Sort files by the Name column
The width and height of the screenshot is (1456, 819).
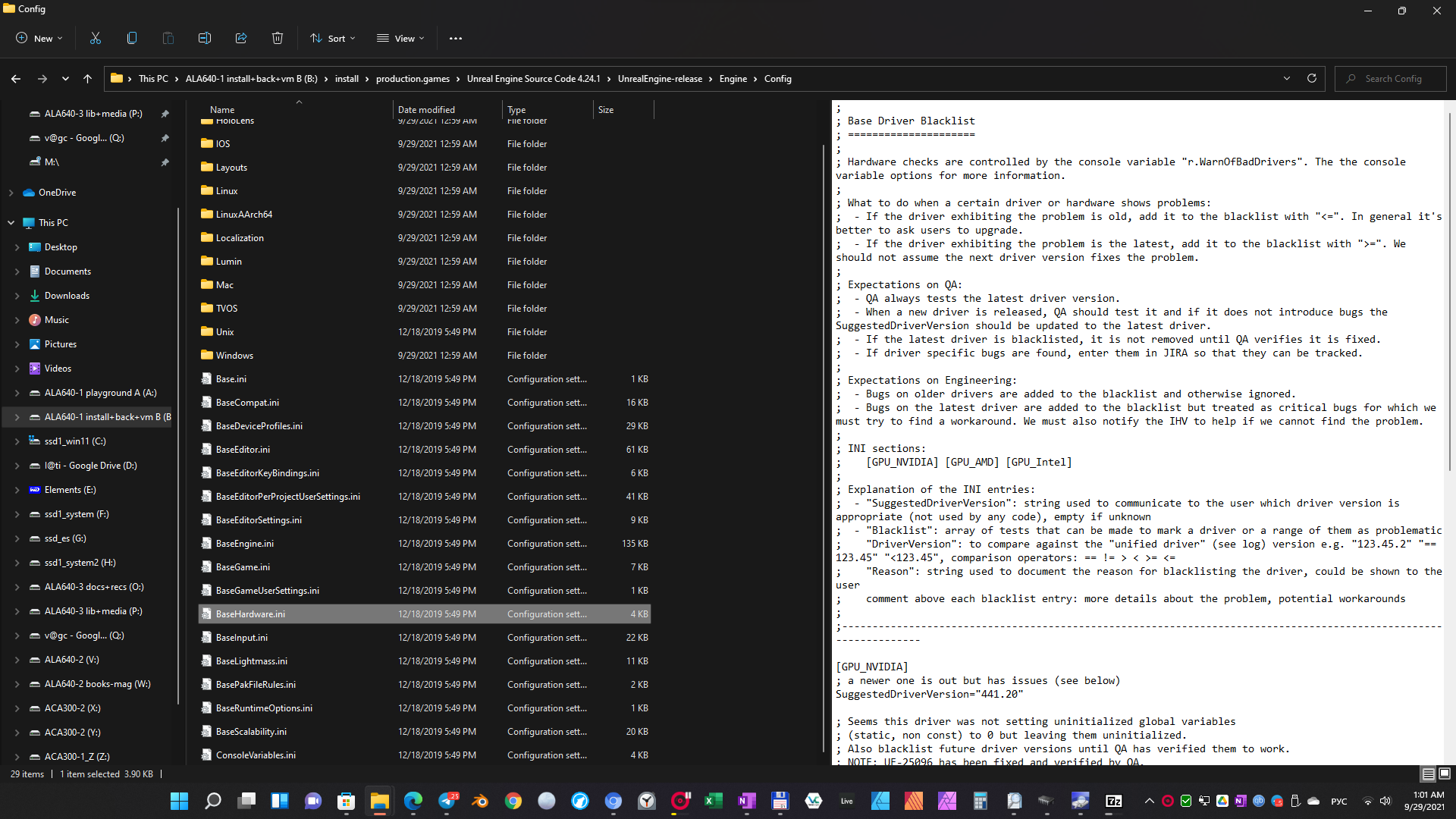coord(222,110)
